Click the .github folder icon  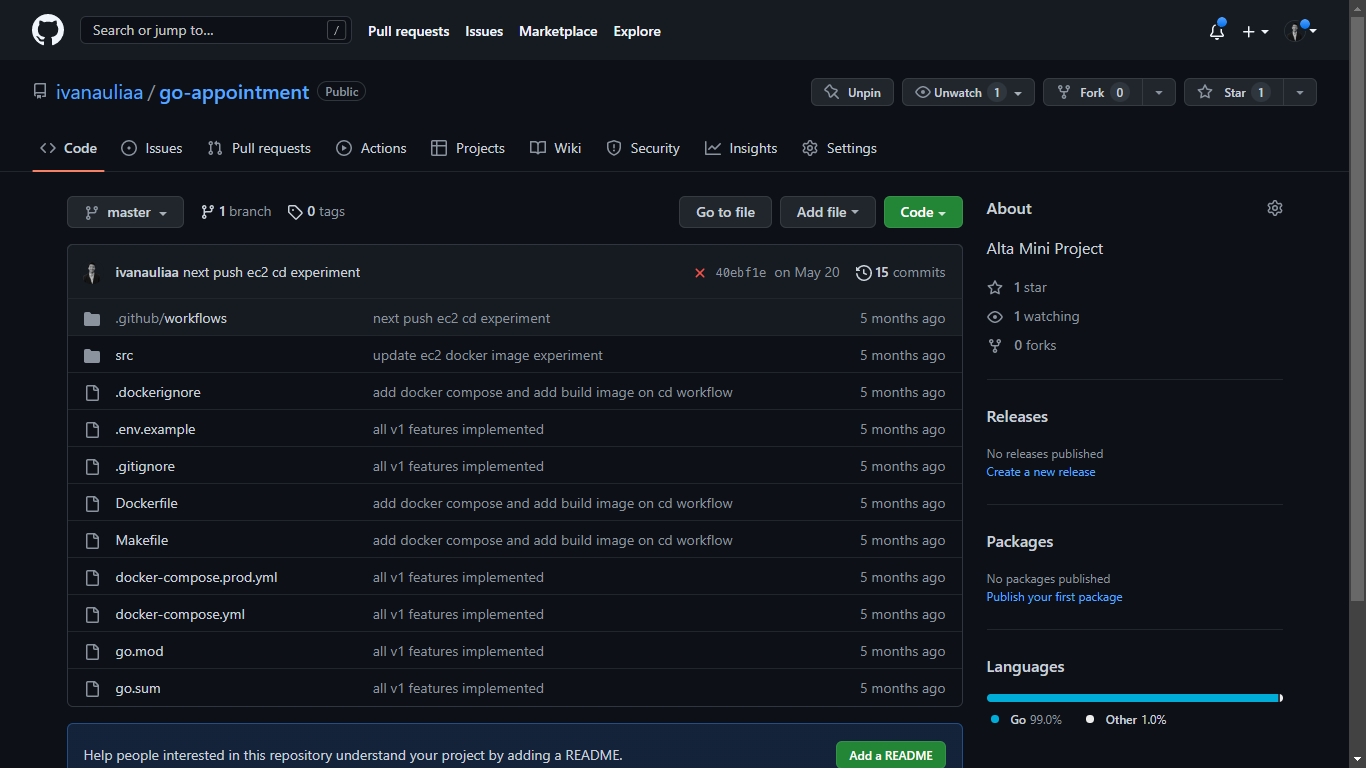click(92, 318)
